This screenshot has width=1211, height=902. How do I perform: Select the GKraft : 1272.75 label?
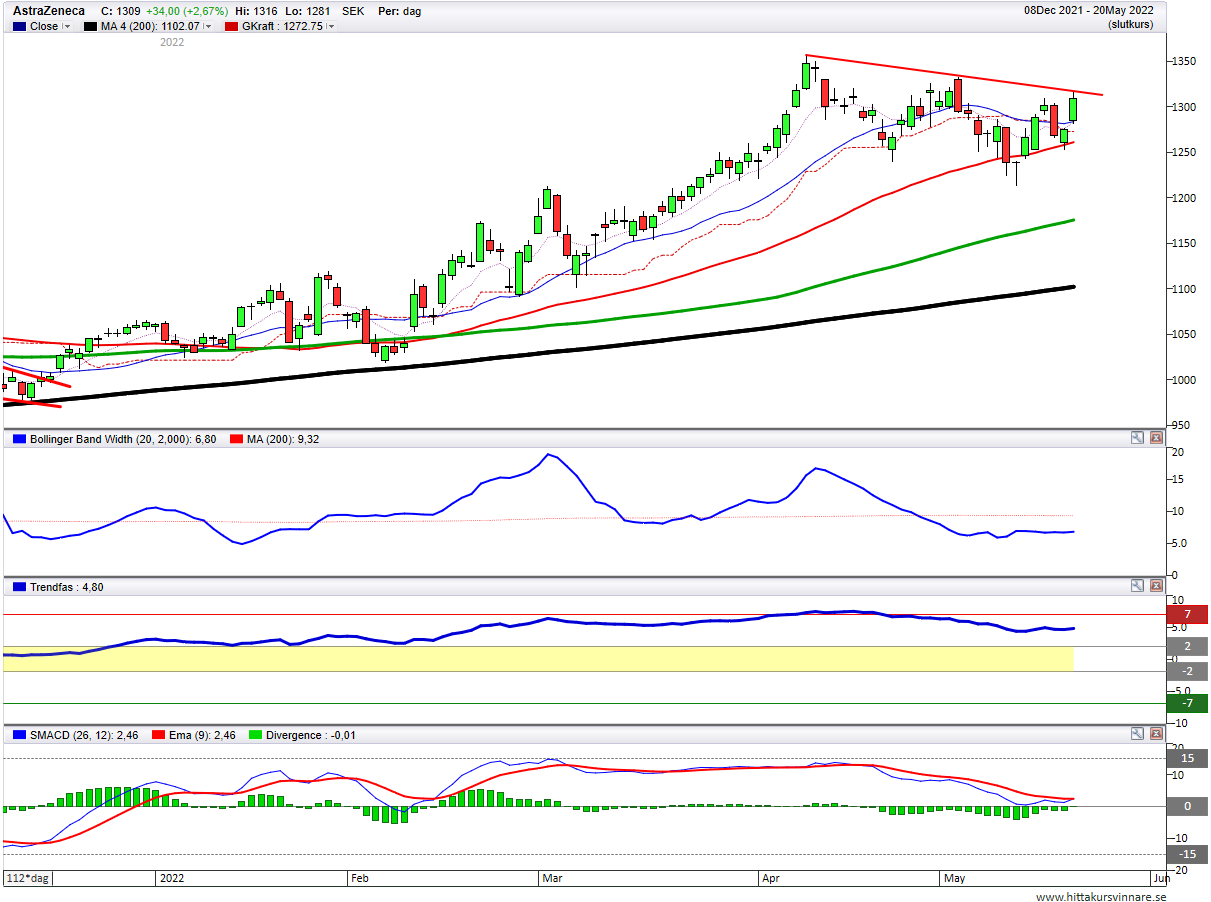[282, 27]
